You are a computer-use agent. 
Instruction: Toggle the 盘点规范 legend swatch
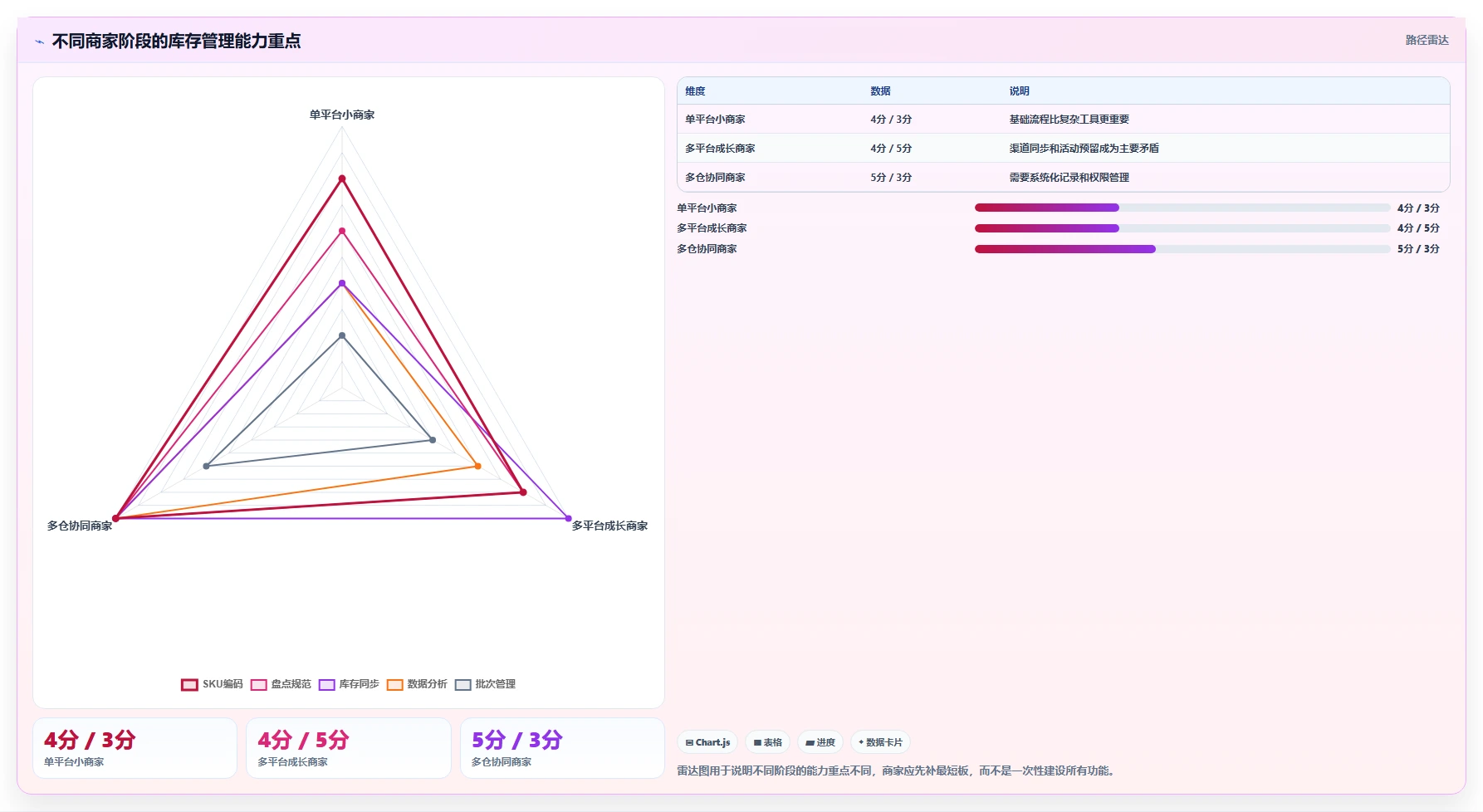click(258, 684)
